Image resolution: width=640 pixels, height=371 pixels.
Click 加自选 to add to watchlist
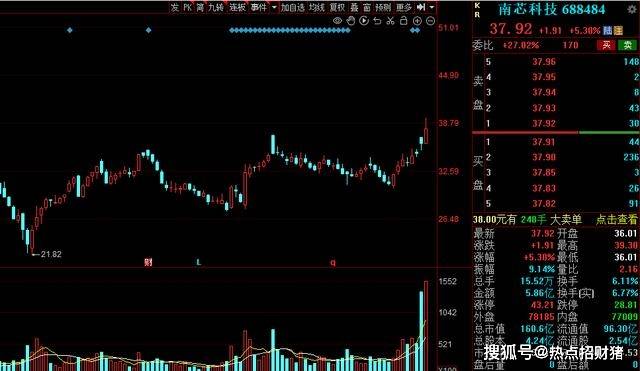(293, 7)
